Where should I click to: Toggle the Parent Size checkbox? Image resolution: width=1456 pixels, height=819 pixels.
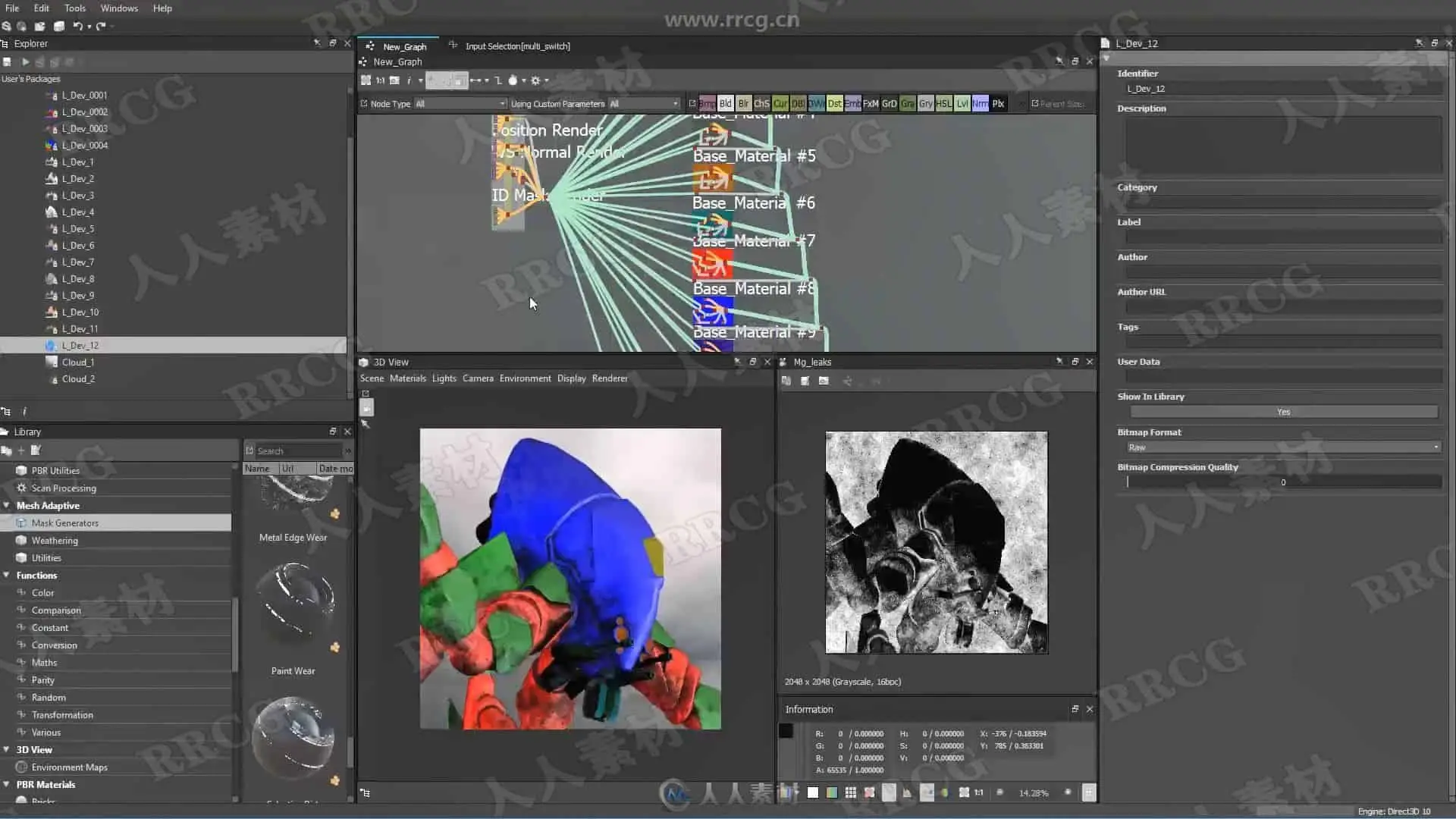click(1035, 104)
